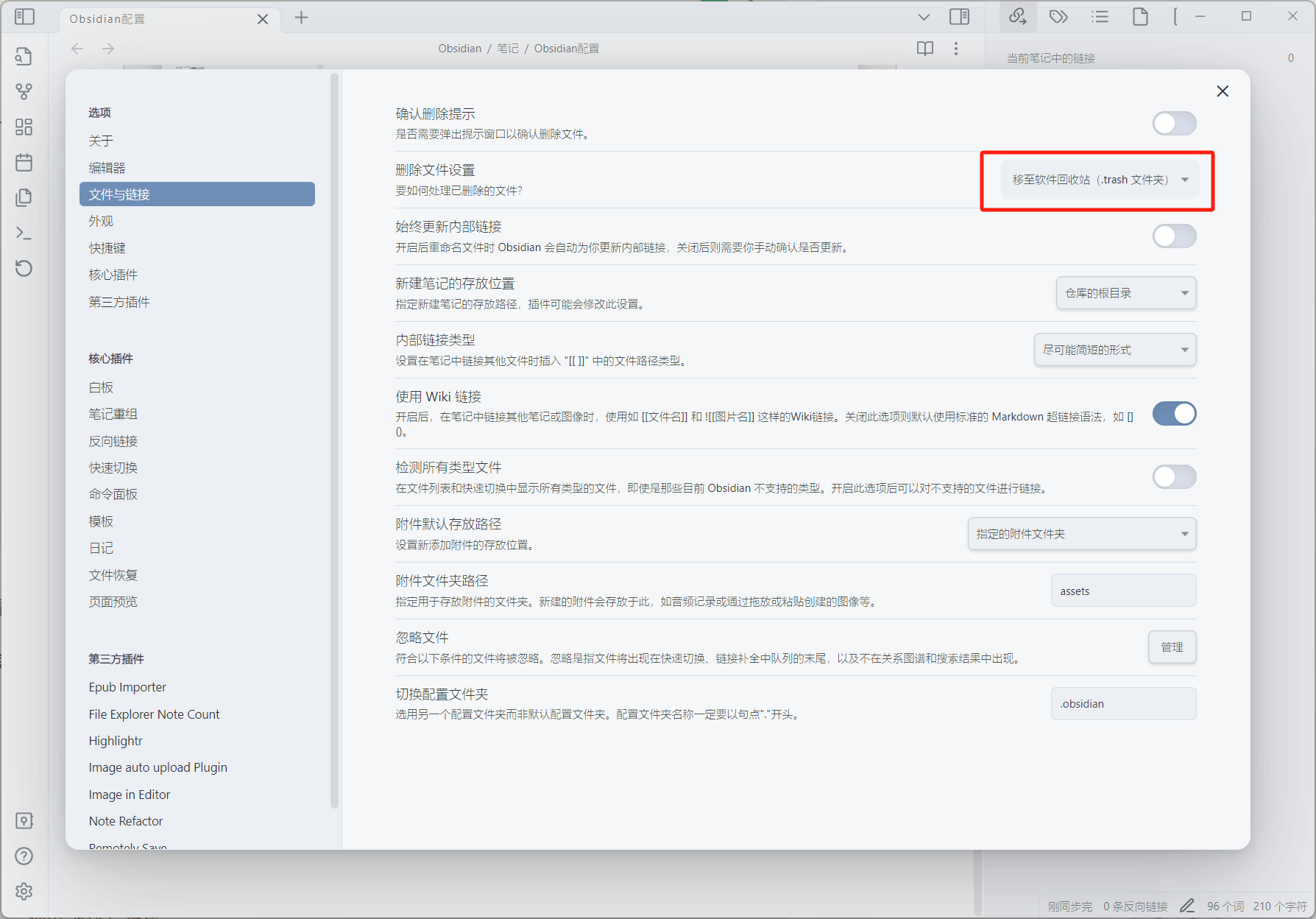1316x919 pixels.
Task: Toggle 确认删除提示 switch
Action: pos(1174,124)
